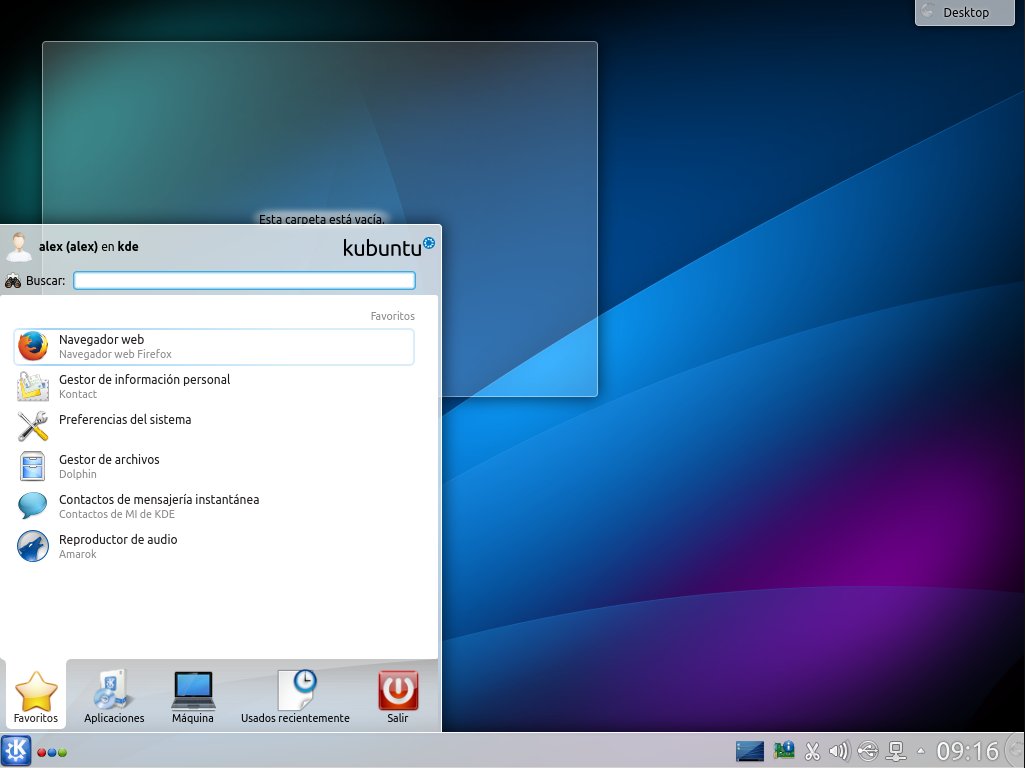Viewport: 1025px width, 768px height.
Task: Click 'Gestor de información personal' entry text
Action: (144, 380)
